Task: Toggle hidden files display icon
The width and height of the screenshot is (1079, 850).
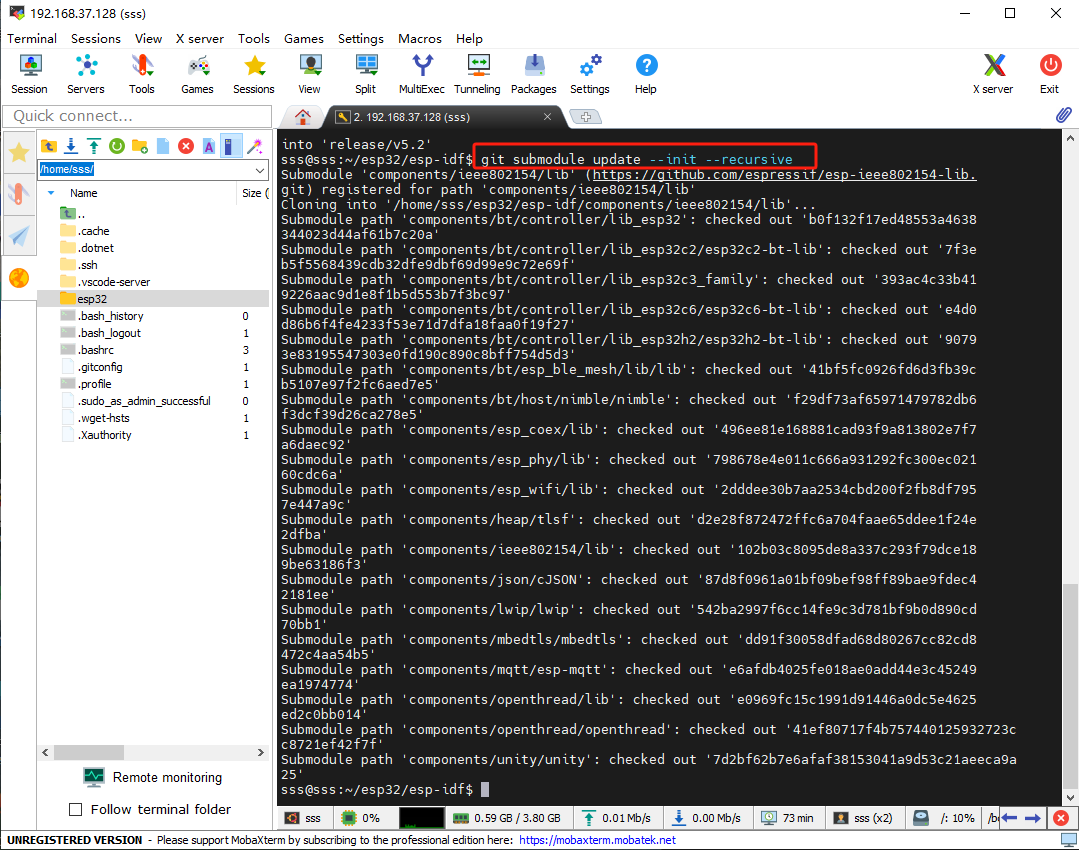Action: [x=231, y=146]
